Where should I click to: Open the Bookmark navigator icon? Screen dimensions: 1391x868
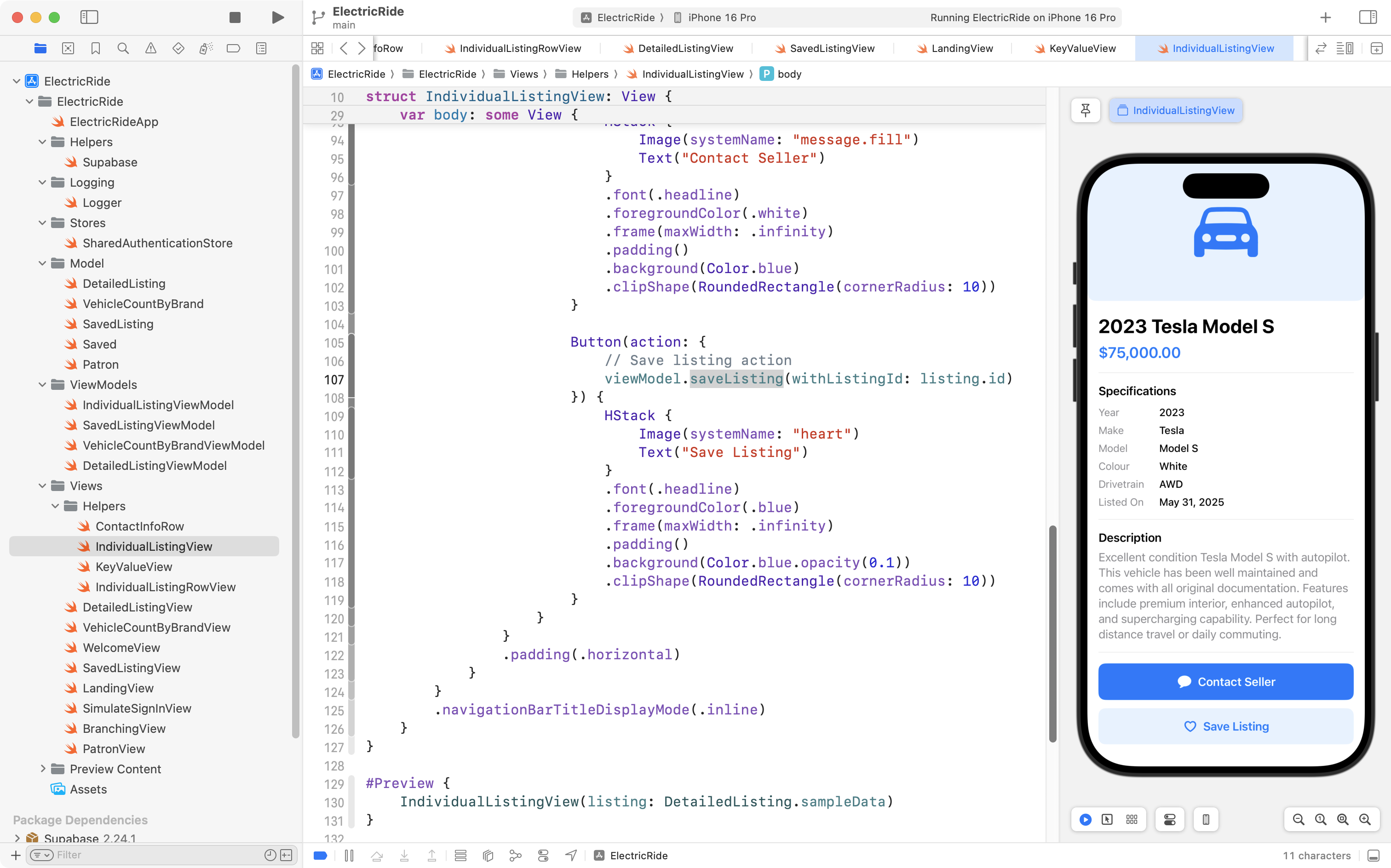[x=95, y=48]
